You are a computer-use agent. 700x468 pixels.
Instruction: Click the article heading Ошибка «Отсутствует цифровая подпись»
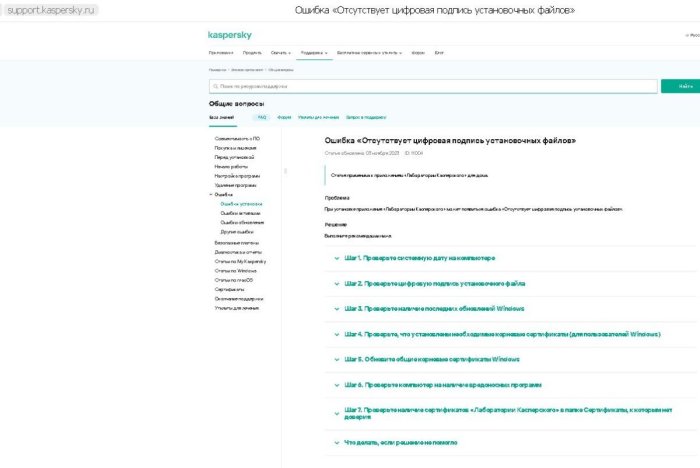coord(450,141)
